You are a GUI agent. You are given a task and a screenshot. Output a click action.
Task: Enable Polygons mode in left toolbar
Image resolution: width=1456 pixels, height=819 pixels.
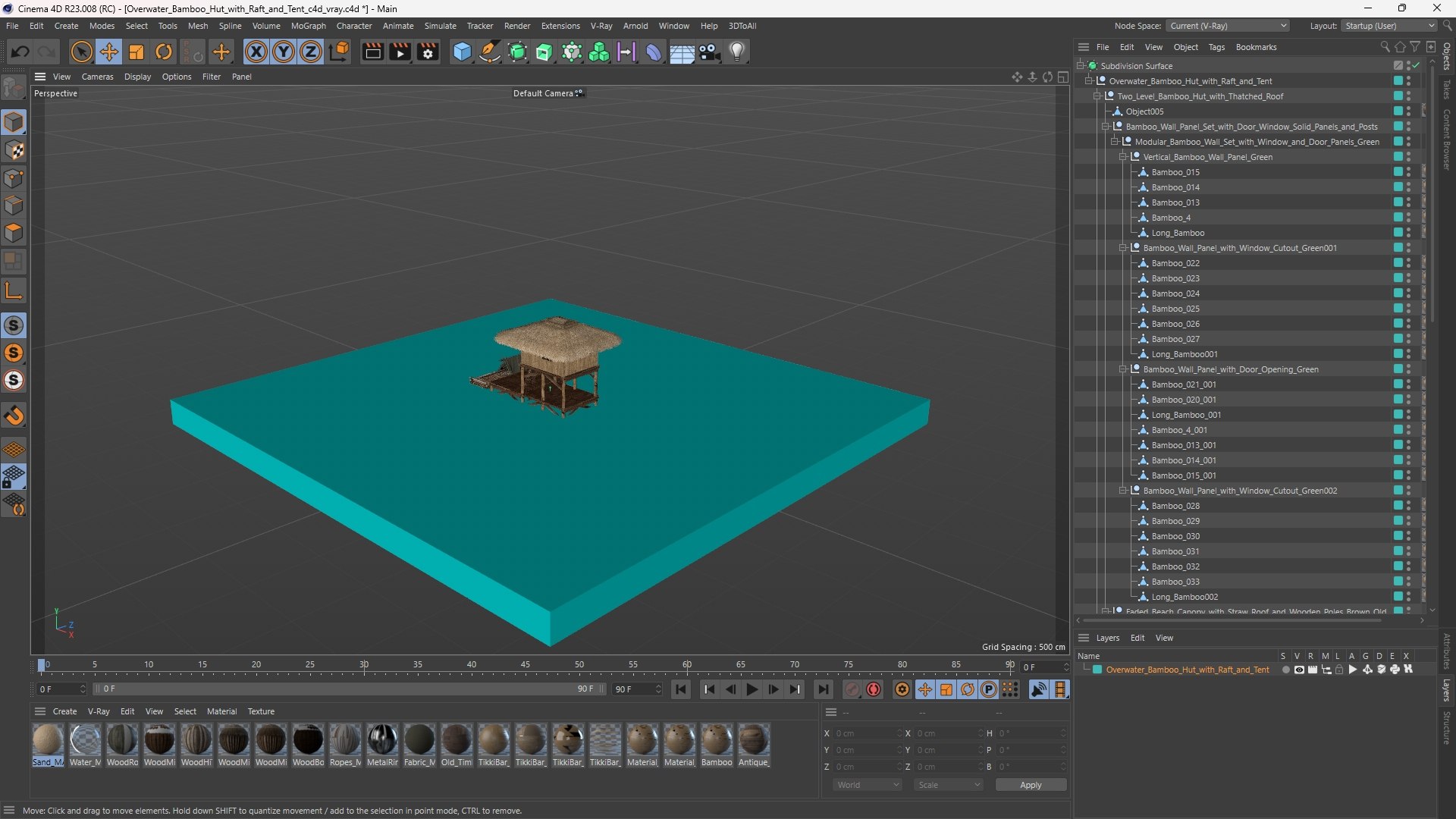14,233
